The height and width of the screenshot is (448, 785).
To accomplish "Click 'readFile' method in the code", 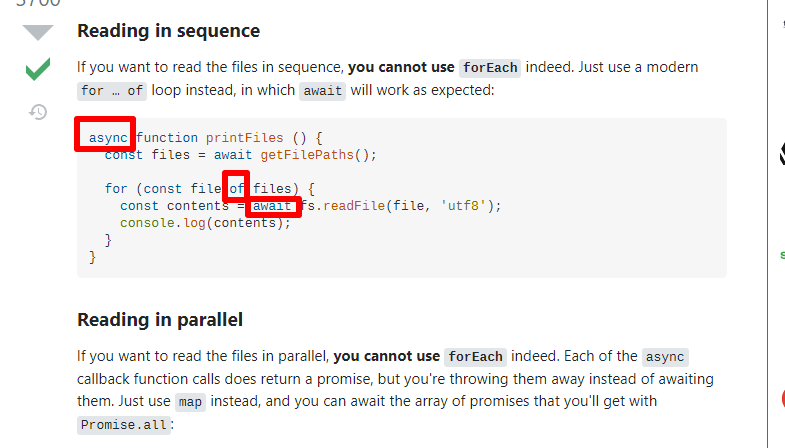I will coord(354,206).
